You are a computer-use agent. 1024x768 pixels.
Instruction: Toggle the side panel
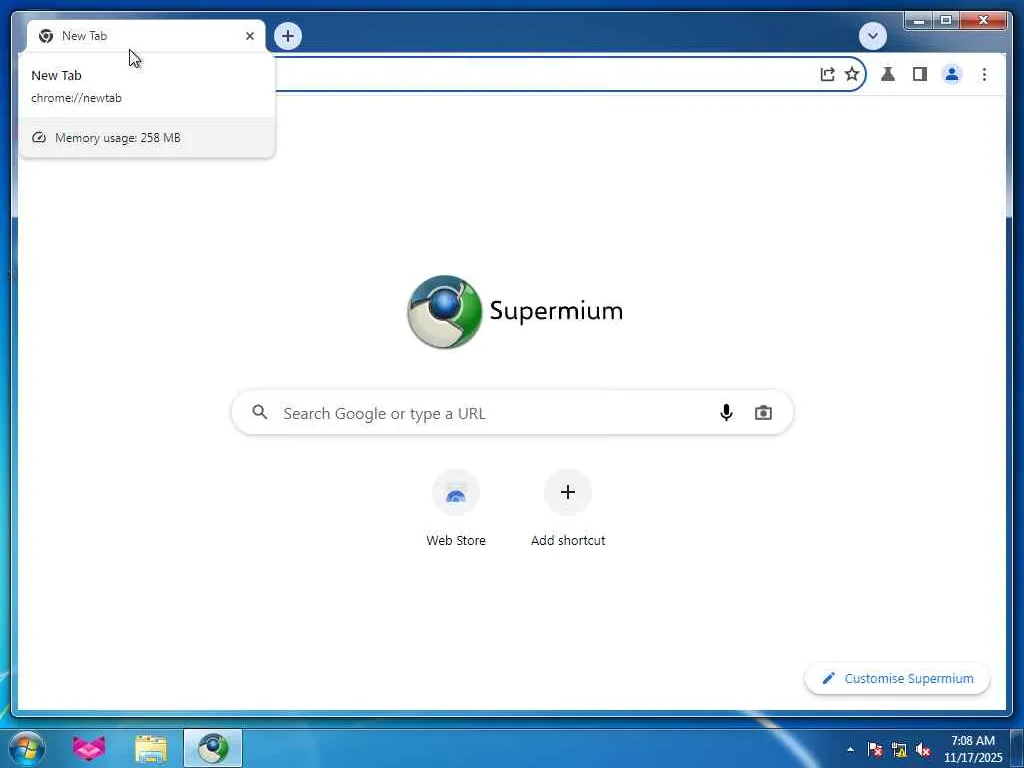pyautogui.click(x=920, y=74)
